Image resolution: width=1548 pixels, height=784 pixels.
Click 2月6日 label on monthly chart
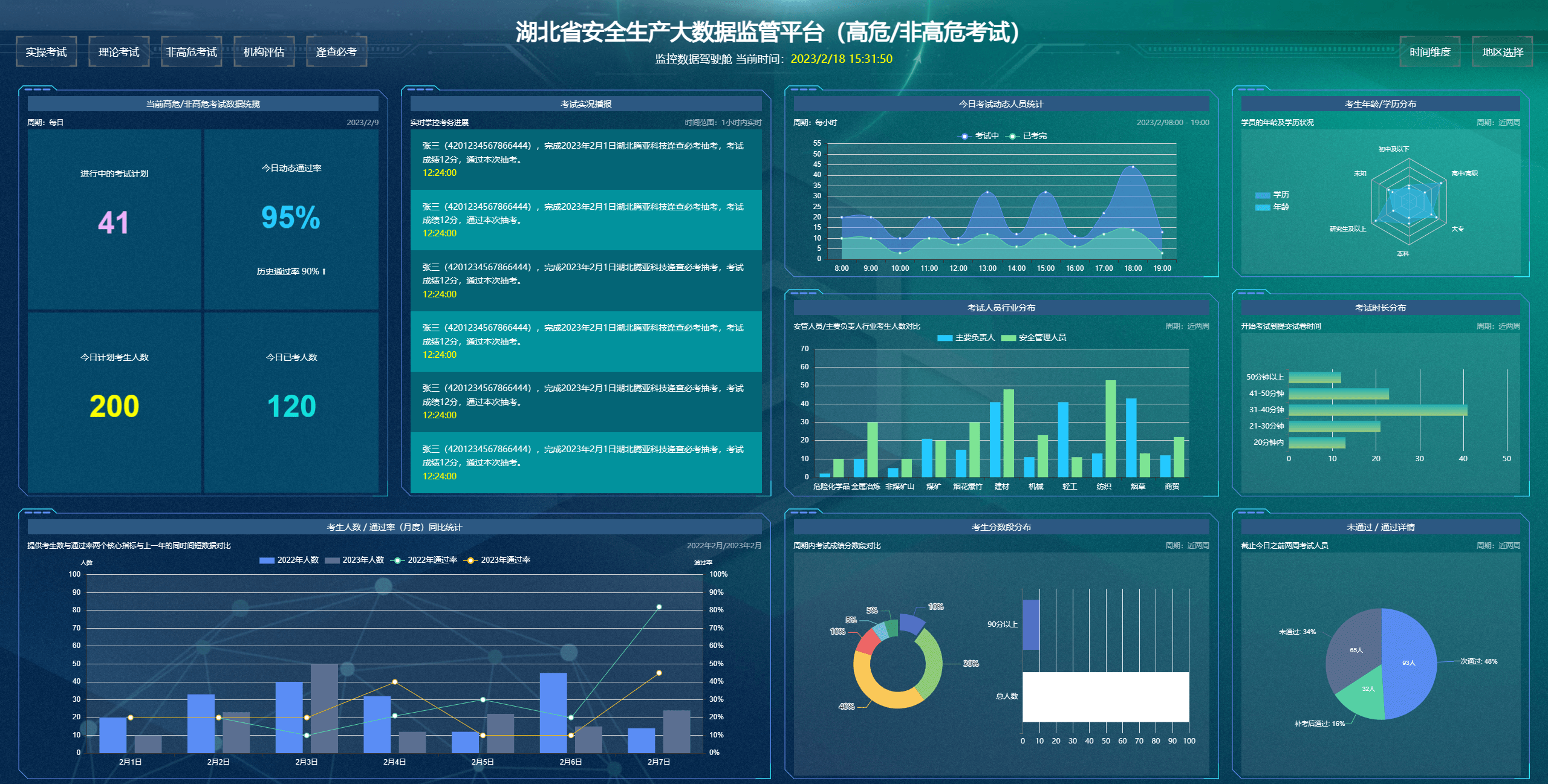pos(570,762)
